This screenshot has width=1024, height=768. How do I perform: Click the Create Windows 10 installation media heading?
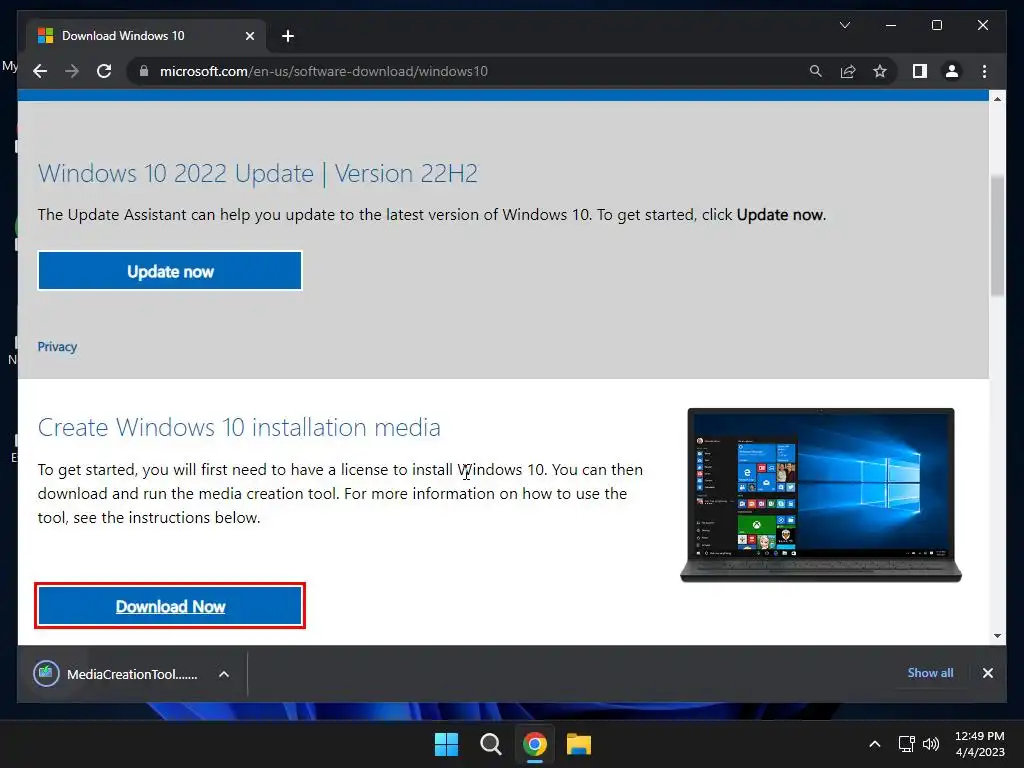click(x=239, y=427)
